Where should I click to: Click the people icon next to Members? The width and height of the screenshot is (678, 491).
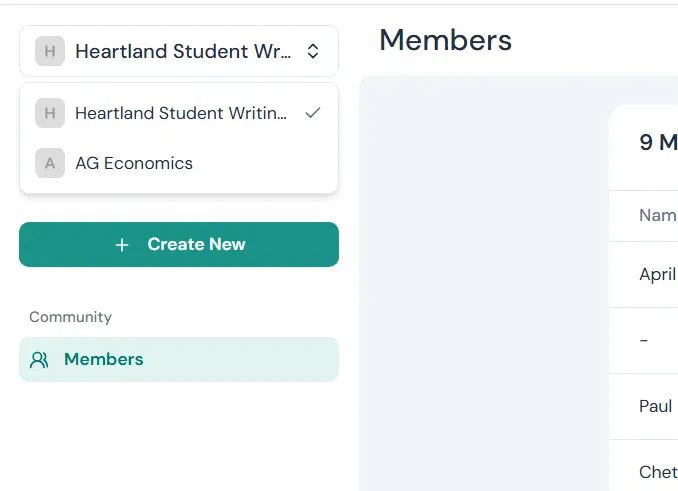40,360
